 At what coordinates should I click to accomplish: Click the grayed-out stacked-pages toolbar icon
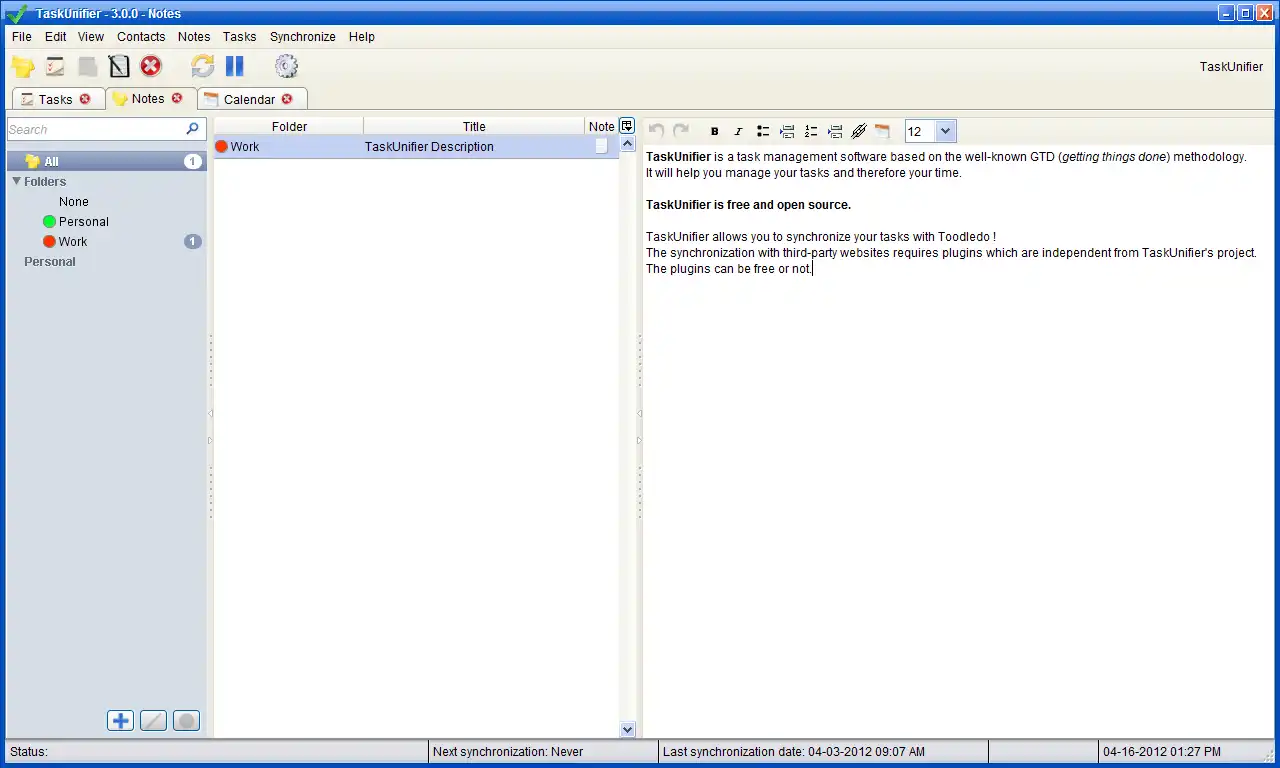[x=88, y=67]
